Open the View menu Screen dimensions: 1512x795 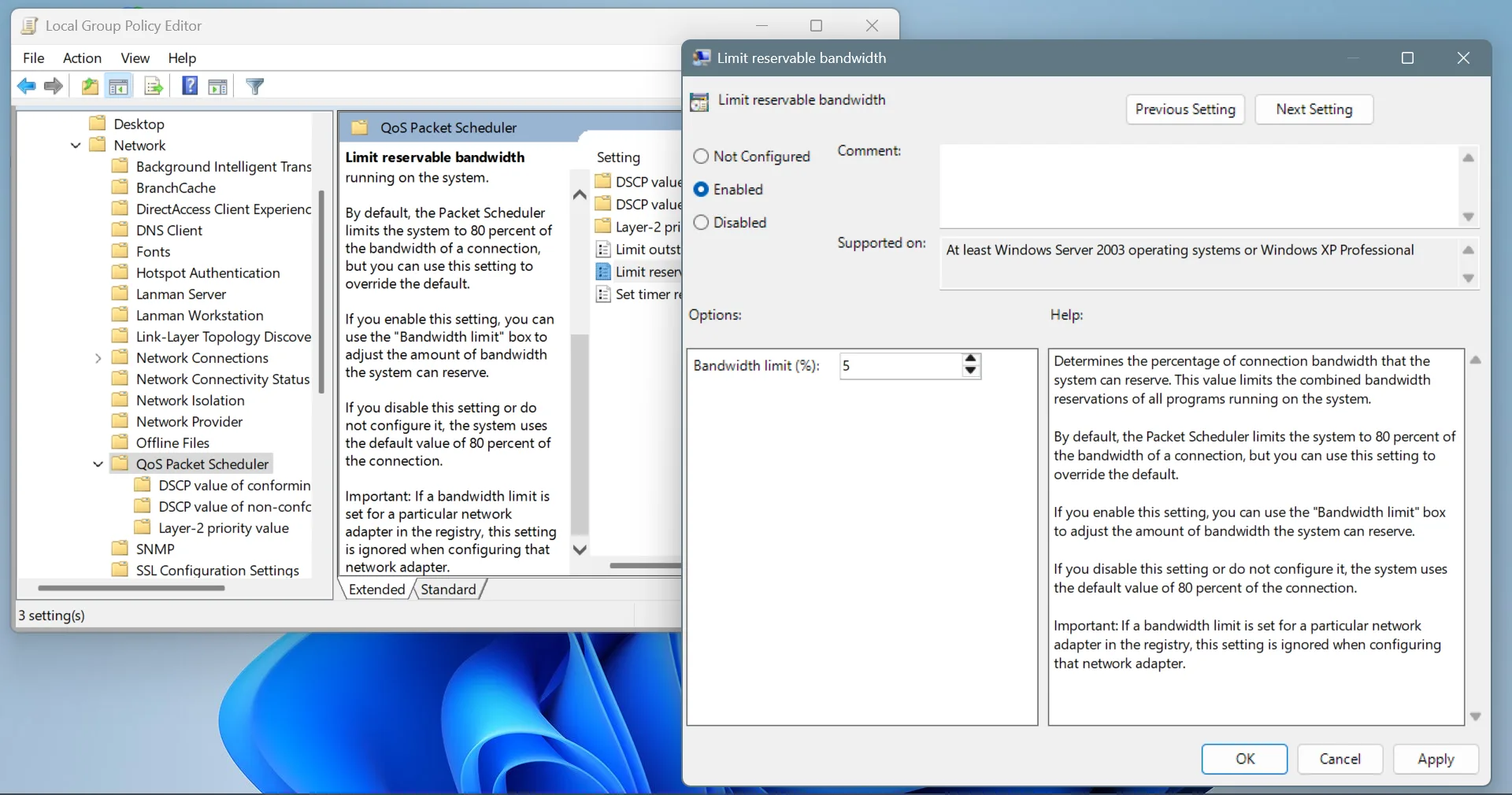[x=135, y=57]
